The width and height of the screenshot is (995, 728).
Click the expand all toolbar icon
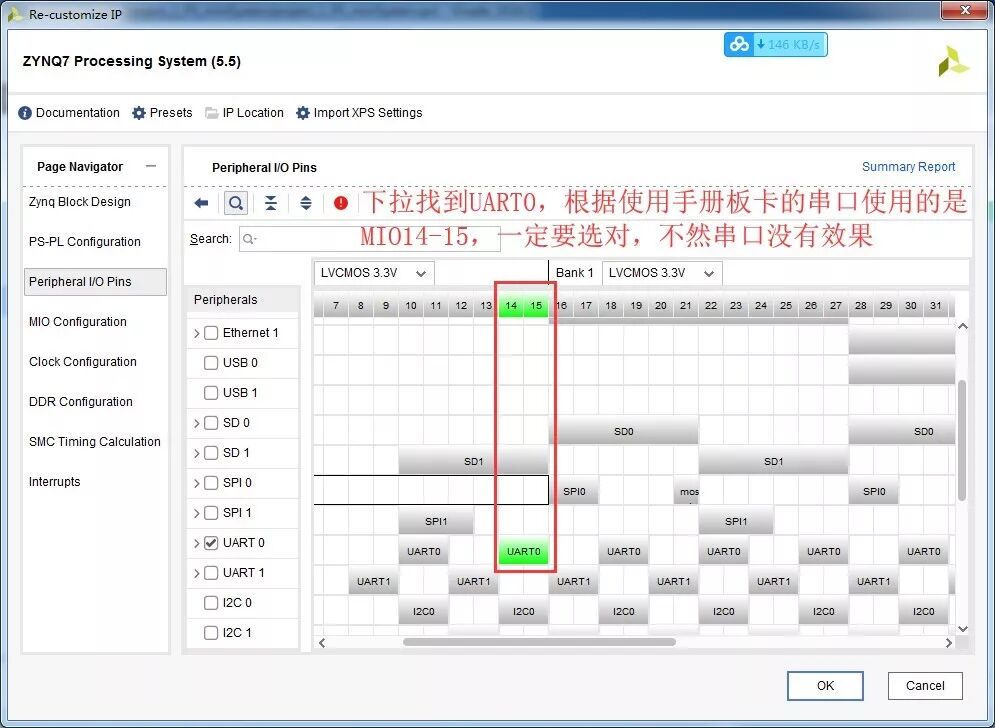click(x=306, y=203)
